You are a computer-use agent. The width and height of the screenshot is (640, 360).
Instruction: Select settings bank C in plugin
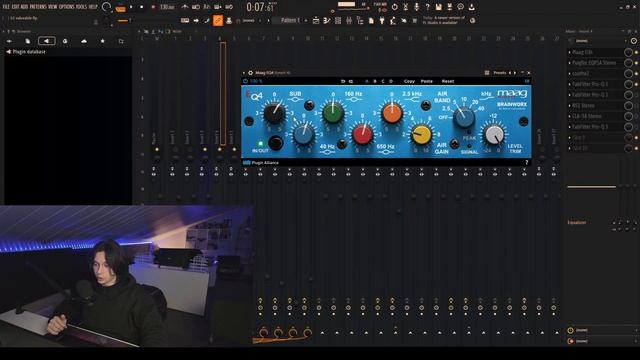382,81
